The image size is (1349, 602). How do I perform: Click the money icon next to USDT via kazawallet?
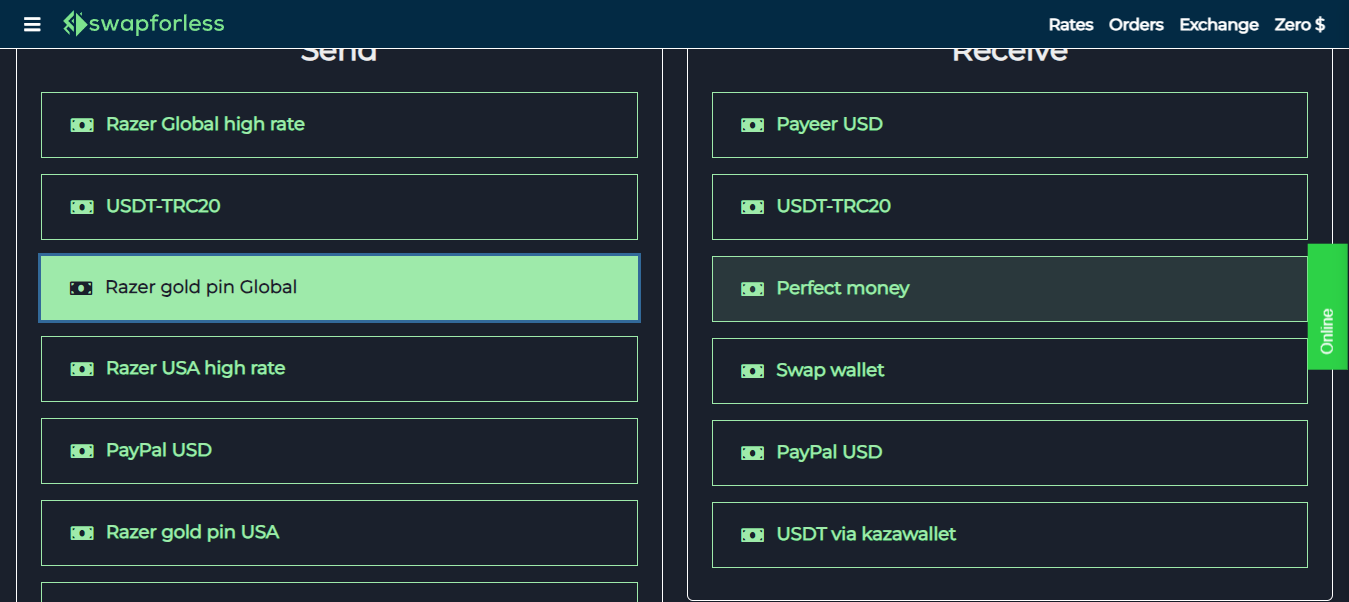point(751,534)
